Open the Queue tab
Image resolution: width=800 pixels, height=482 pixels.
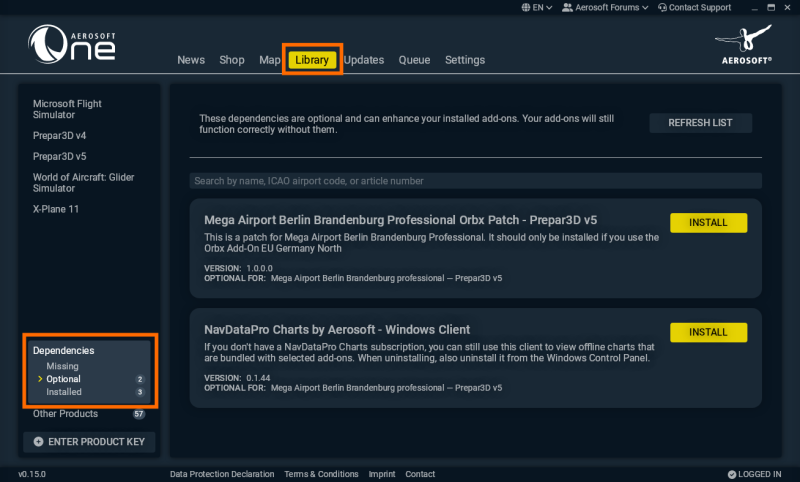point(414,60)
